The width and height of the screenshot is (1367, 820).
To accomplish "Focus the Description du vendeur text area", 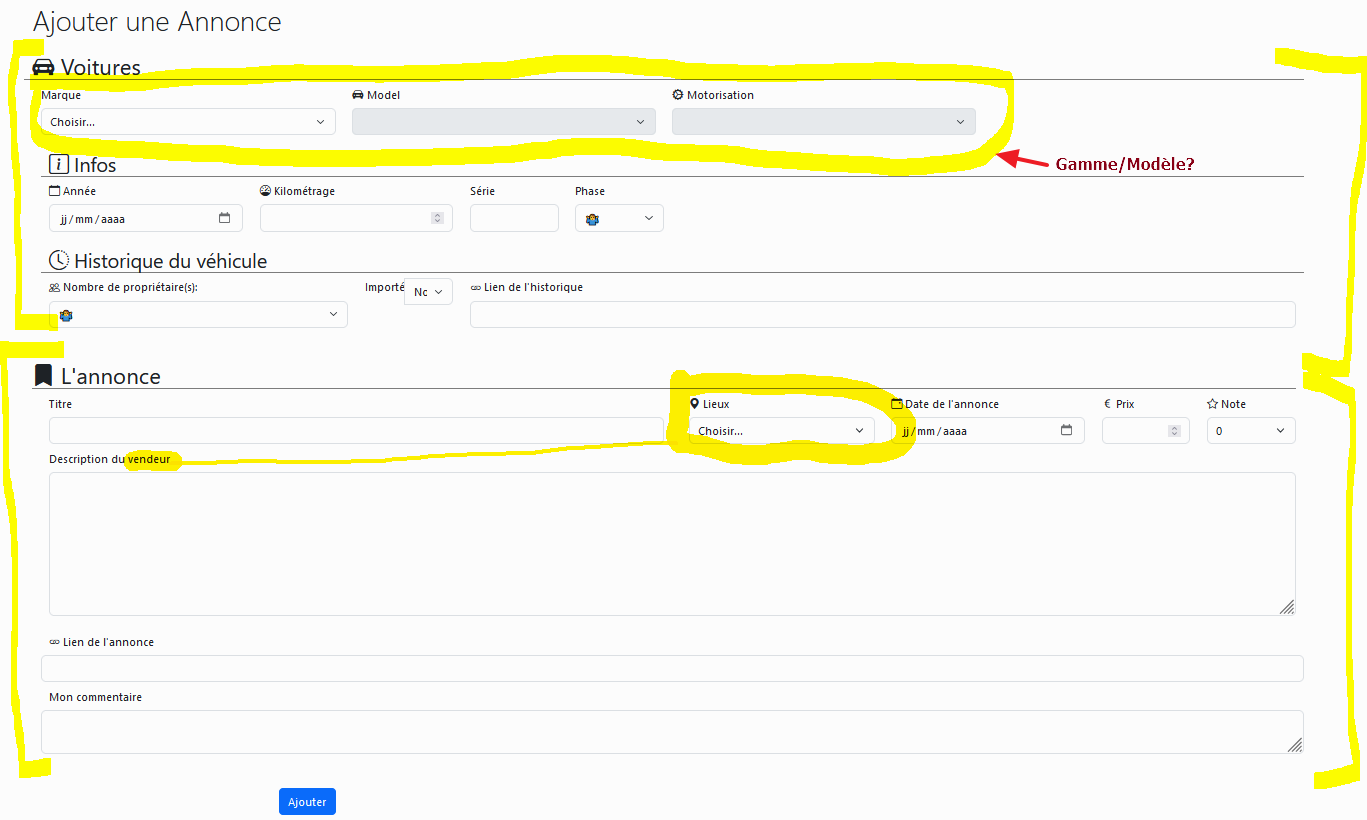I will [672, 543].
